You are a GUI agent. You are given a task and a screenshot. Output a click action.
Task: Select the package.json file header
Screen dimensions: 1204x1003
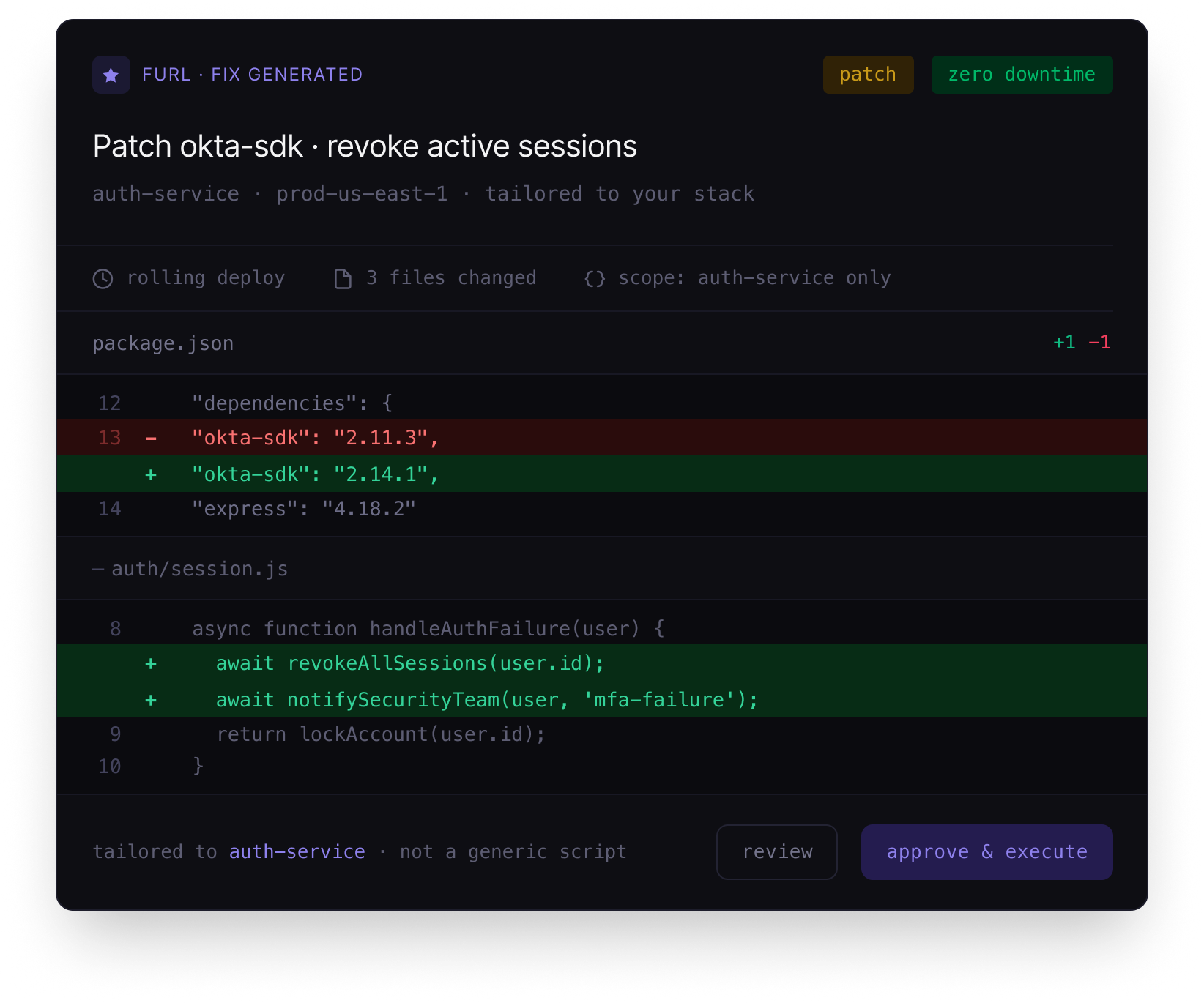click(x=602, y=343)
